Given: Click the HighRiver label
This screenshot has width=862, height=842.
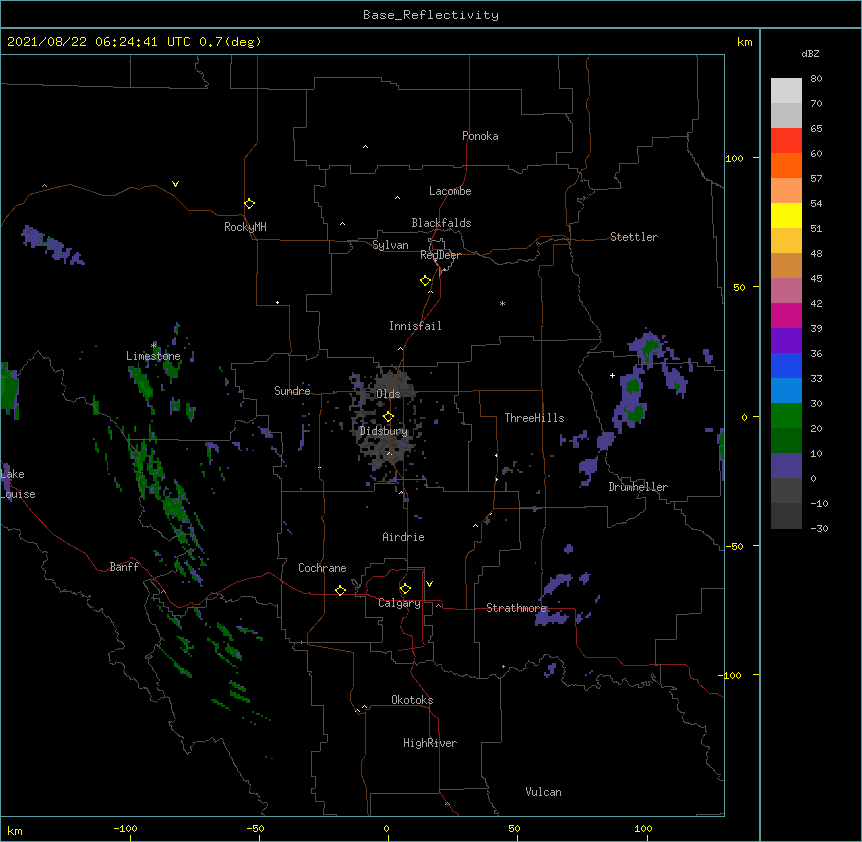Looking at the screenshot, I should [x=430, y=743].
